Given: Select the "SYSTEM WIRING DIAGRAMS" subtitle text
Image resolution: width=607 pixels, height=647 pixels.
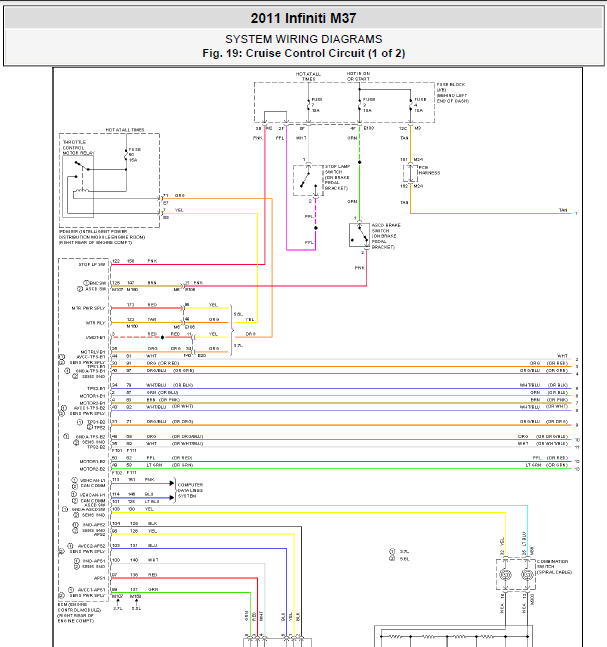Looking at the screenshot, I should pos(303,39).
